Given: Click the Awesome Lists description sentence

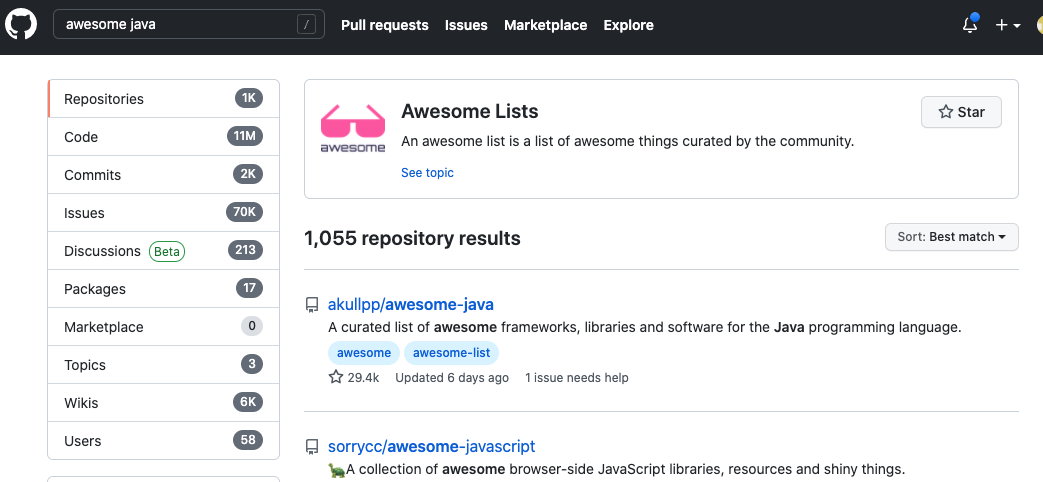Looking at the screenshot, I should coord(627,142).
